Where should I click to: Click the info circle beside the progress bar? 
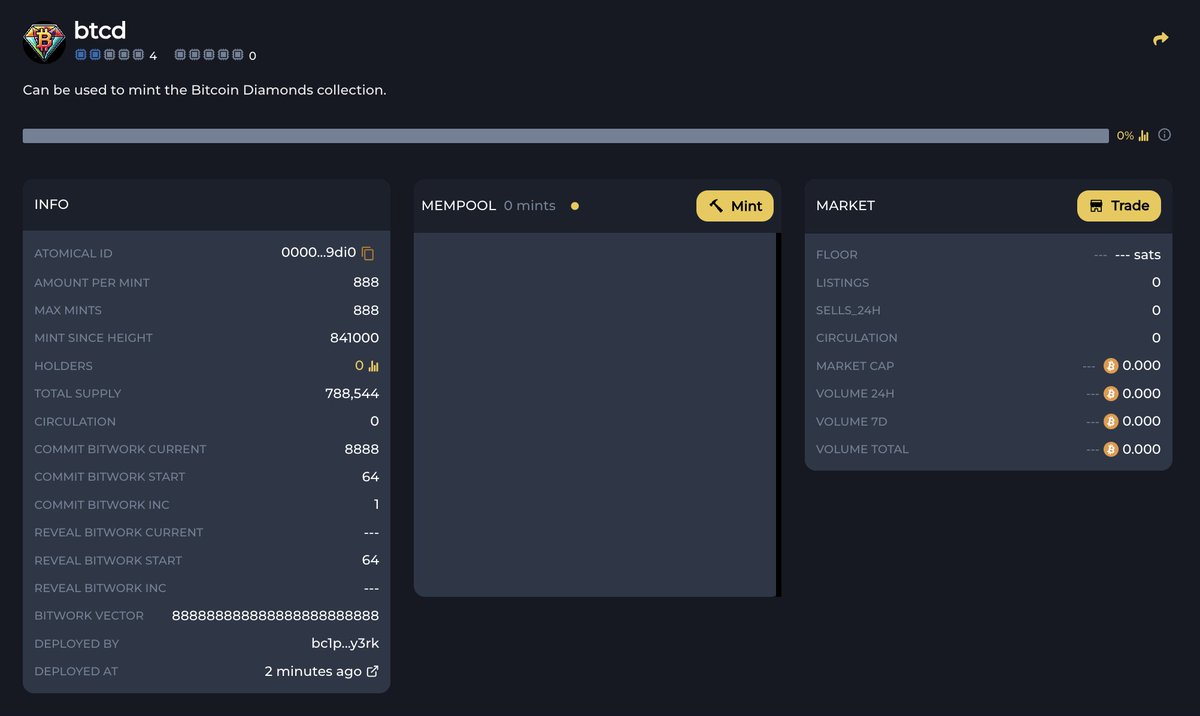click(x=1164, y=134)
